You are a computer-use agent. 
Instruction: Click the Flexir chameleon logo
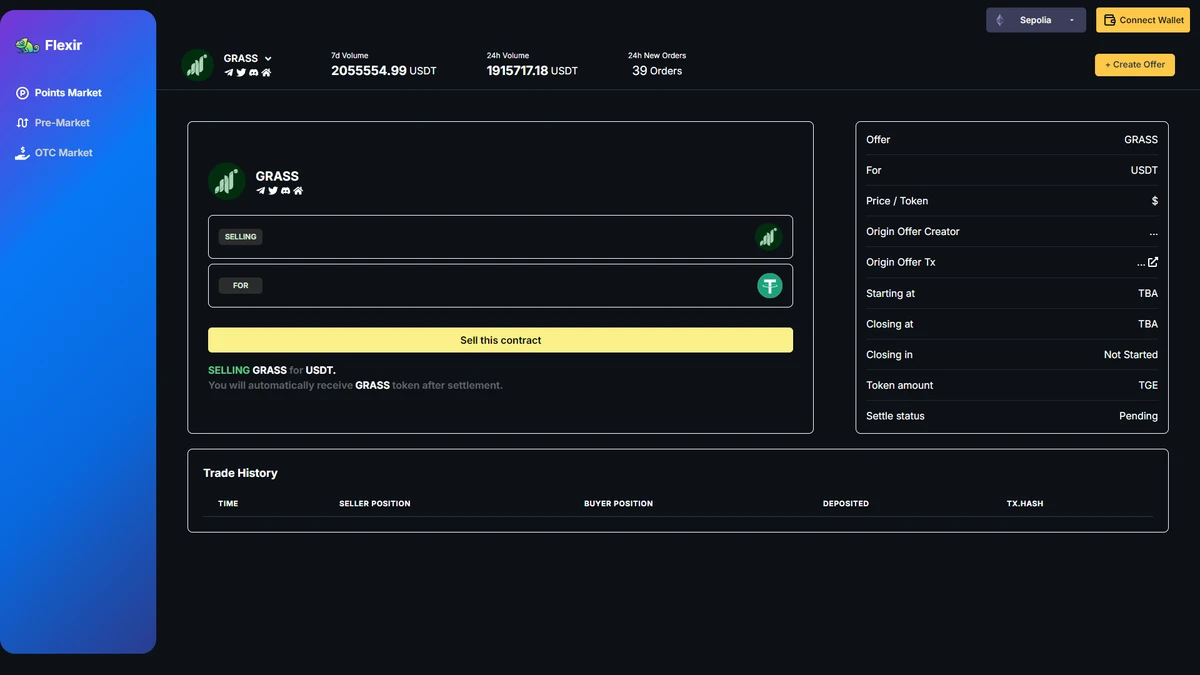[27, 45]
